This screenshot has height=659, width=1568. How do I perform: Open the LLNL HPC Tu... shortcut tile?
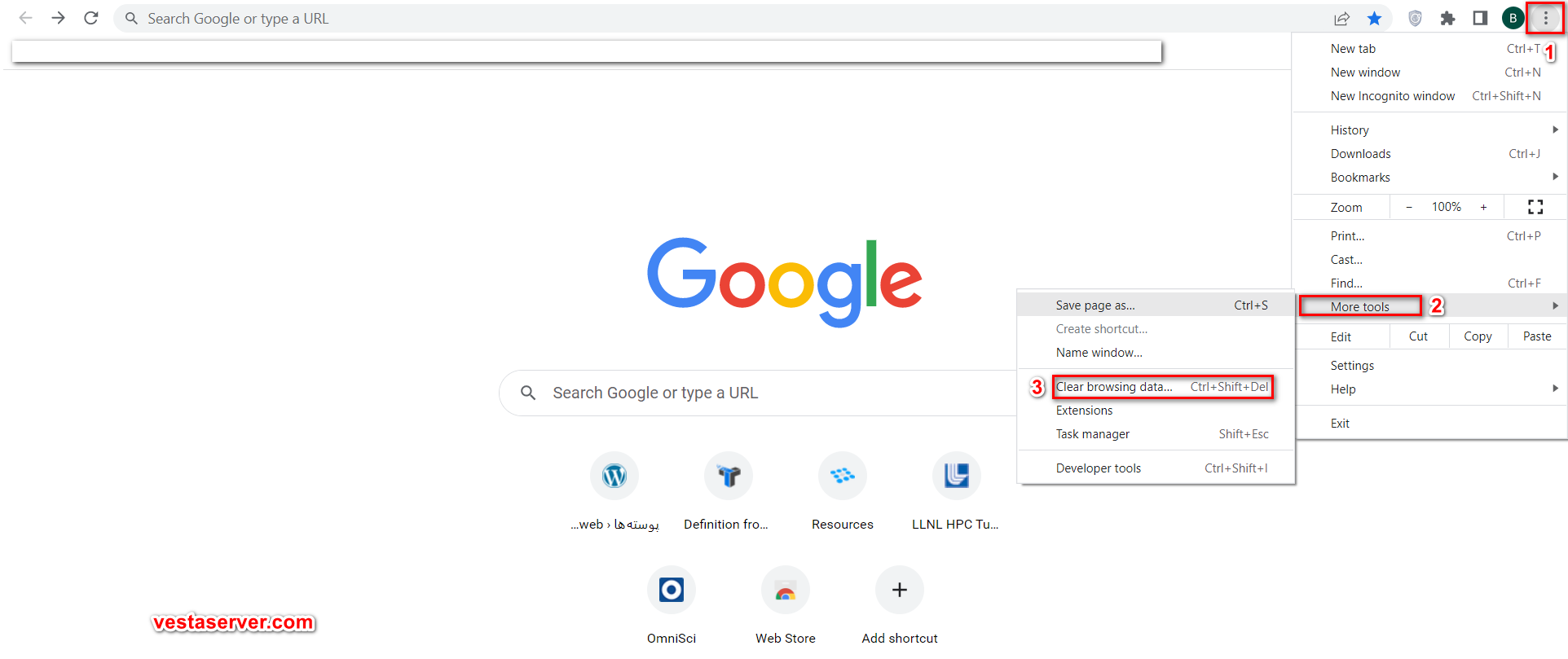(957, 476)
